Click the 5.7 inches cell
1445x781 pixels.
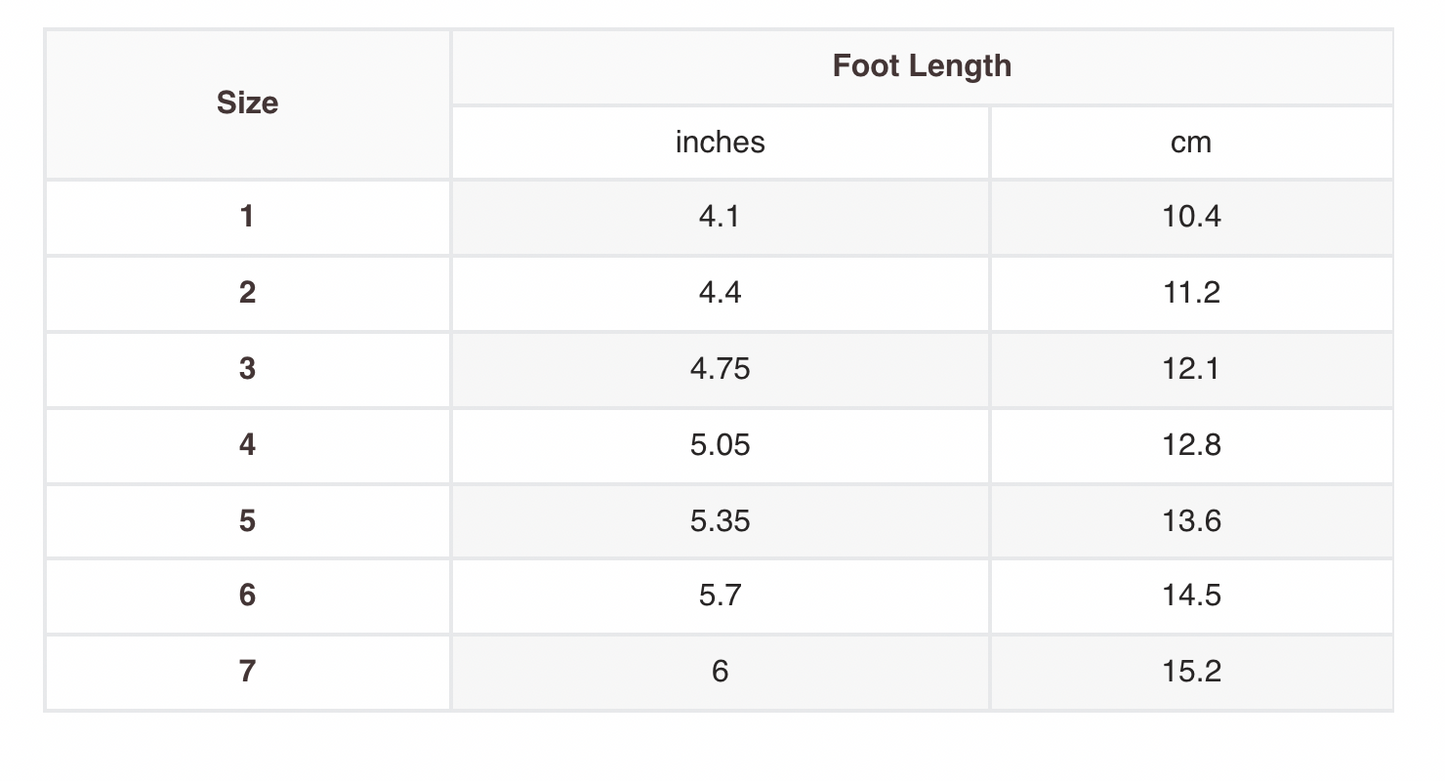tap(720, 595)
